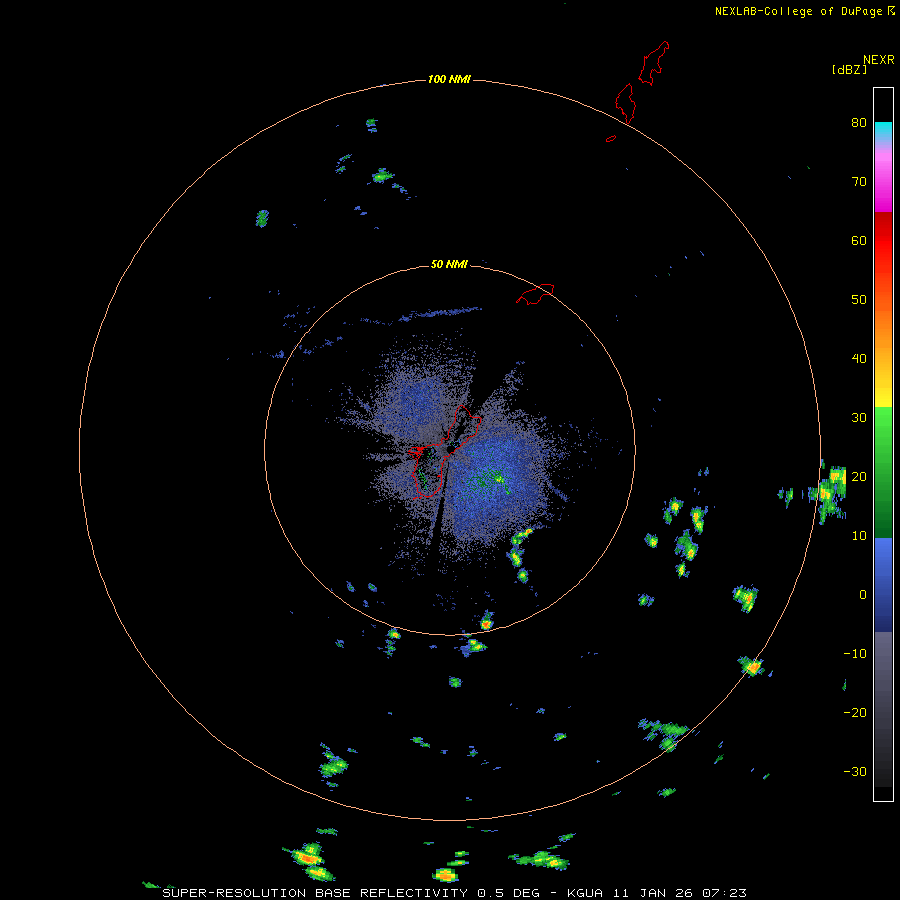
Task: Click the bright green segment of color bar
Action: tap(883, 430)
